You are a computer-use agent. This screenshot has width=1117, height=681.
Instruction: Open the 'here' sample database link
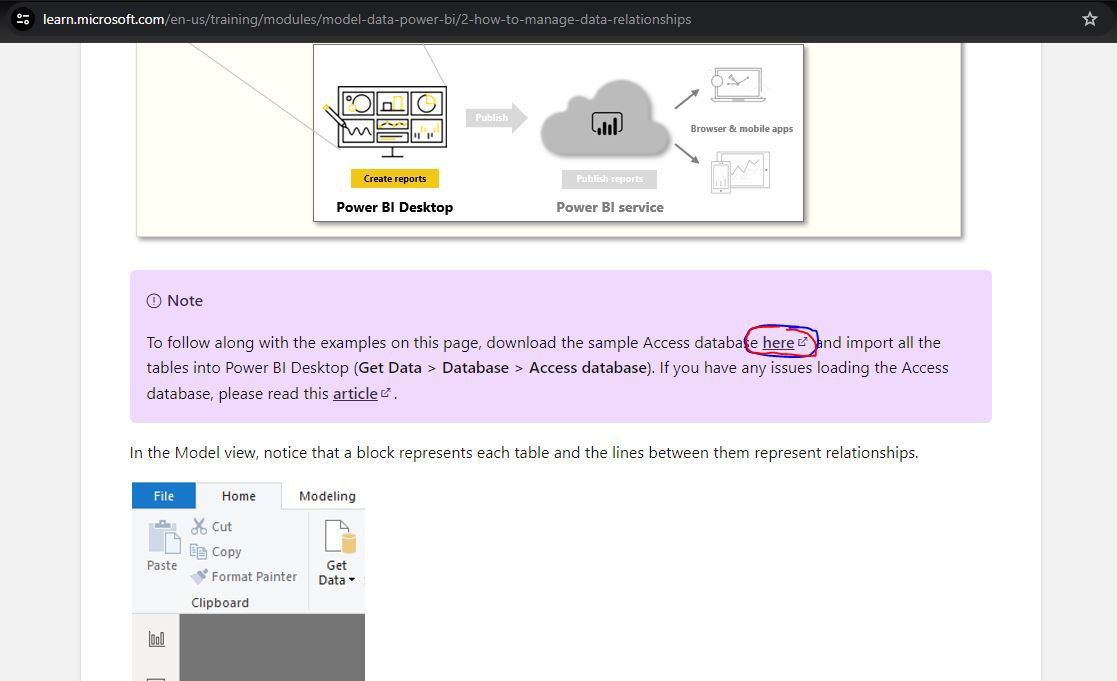[778, 343]
